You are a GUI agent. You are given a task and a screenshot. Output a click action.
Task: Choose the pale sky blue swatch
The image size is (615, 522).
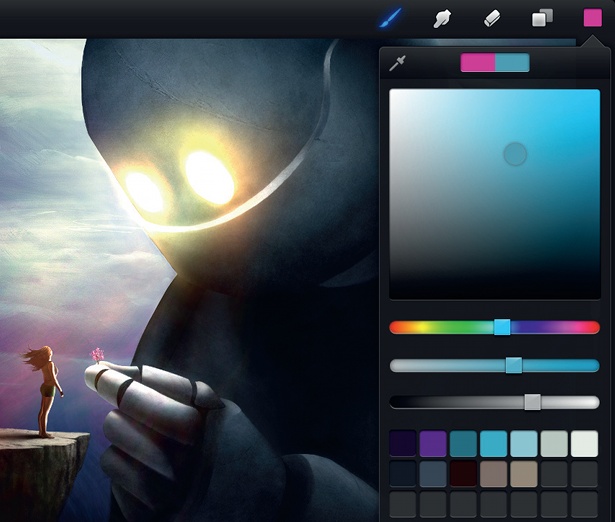[524, 444]
